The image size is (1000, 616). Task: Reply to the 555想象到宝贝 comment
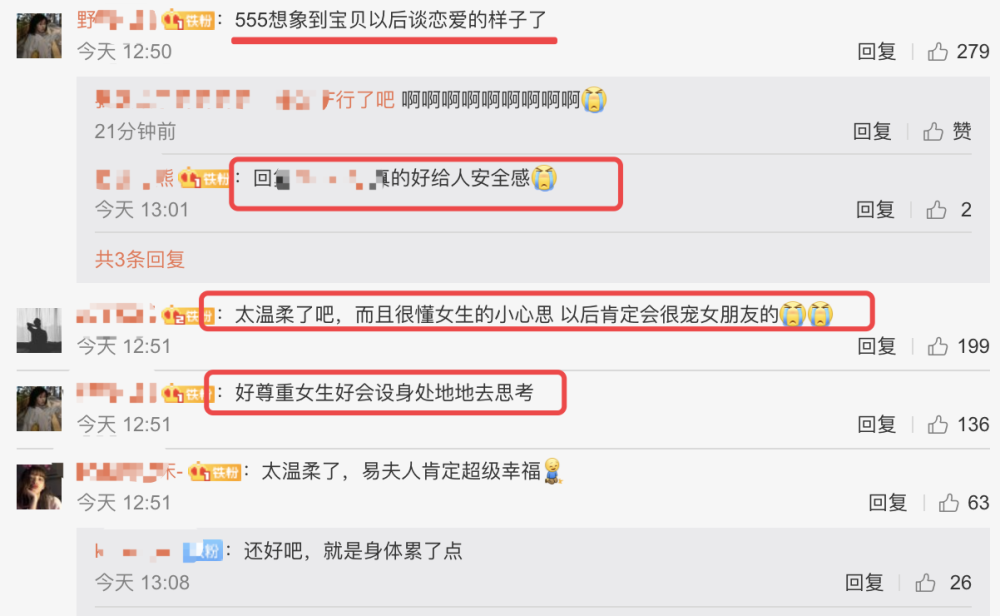[x=876, y=51]
